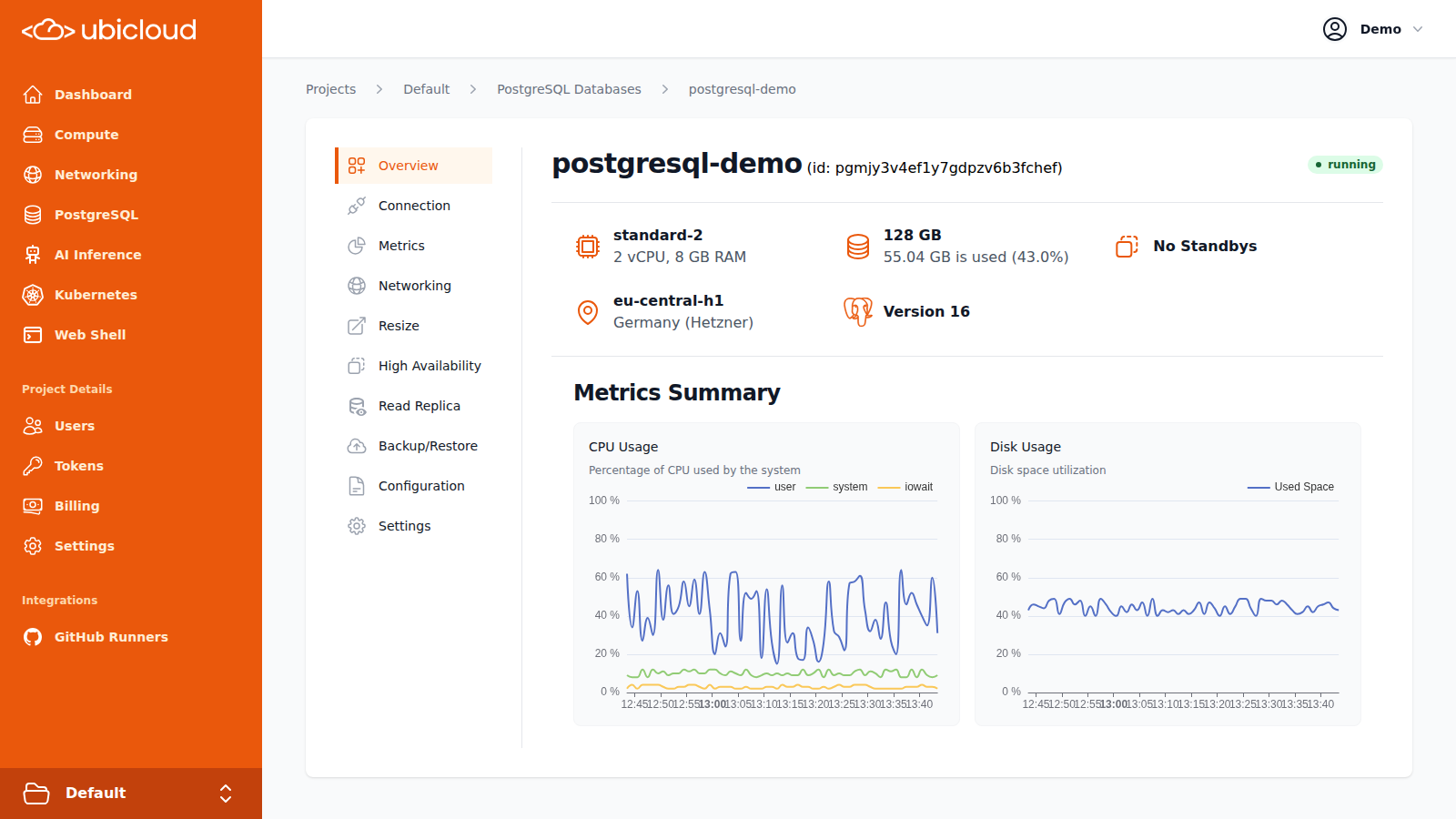Go to Default breadcrumb link
Screen dimensions: 1456x819
click(x=427, y=89)
